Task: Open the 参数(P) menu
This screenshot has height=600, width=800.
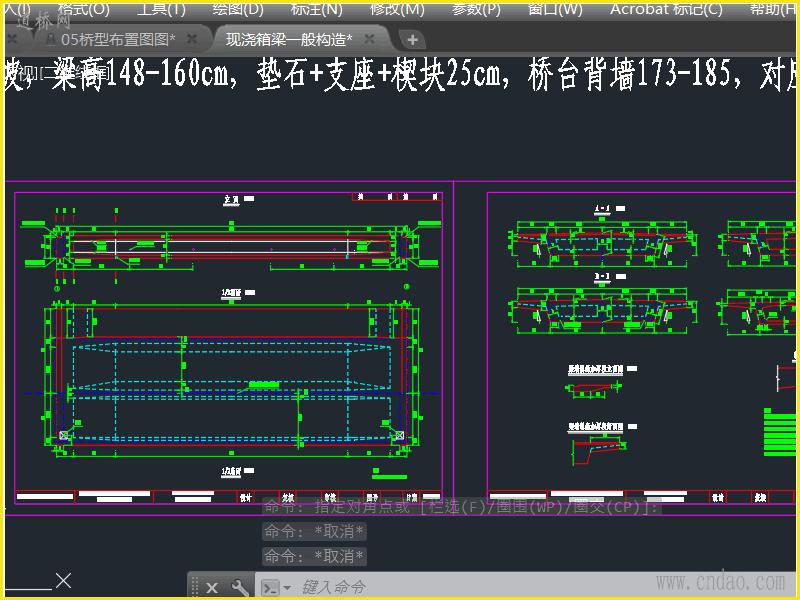Action: 476,9
